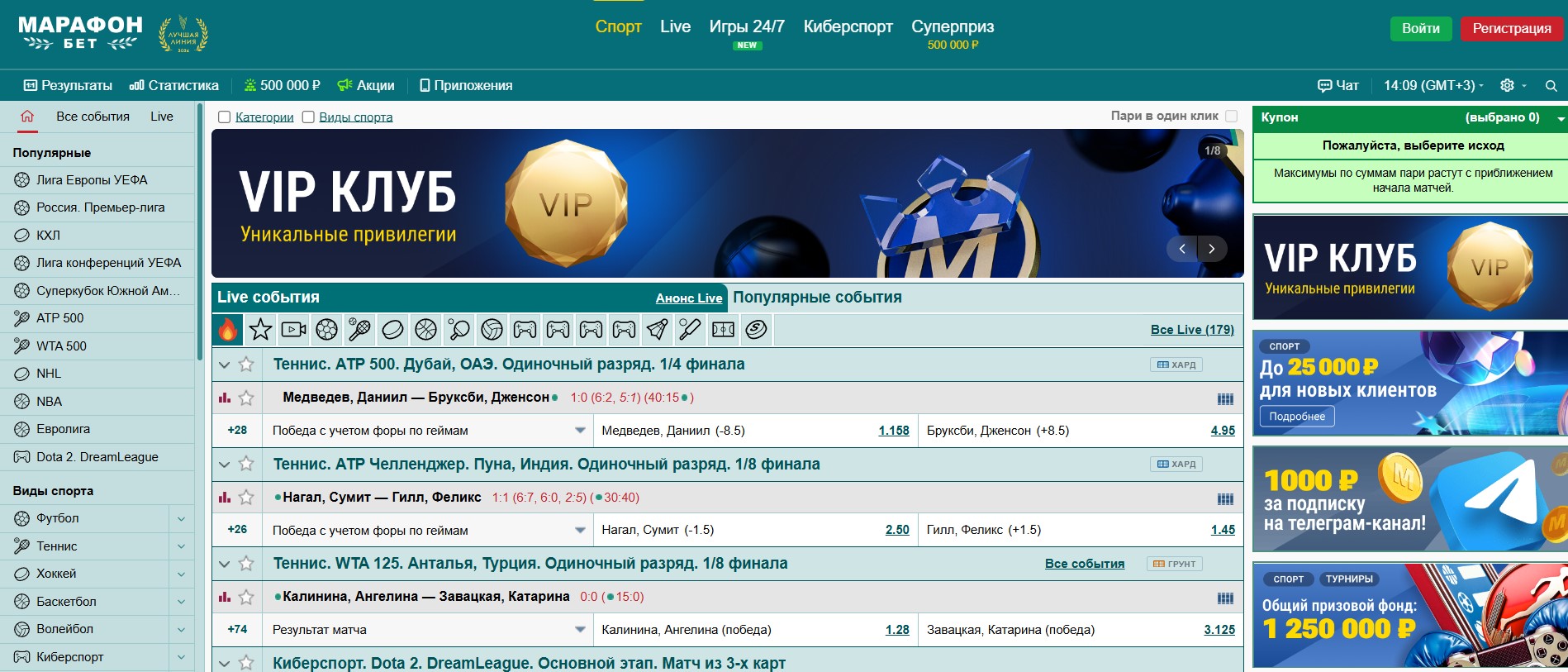The height and width of the screenshot is (672, 1568).
Task: Open market dropdown for Нагал — Гилл match
Action: point(580,530)
